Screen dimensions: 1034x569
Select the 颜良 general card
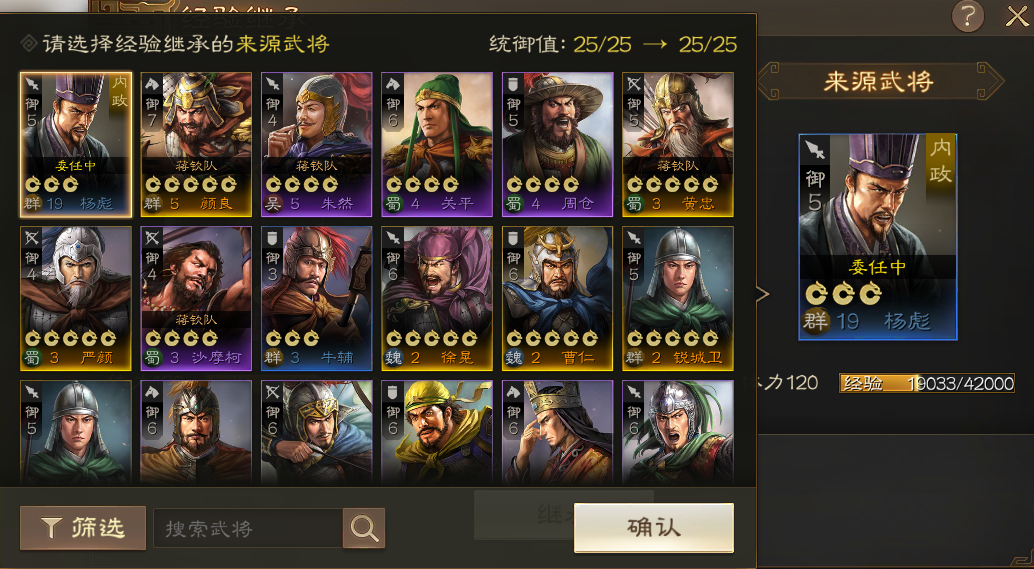[x=197, y=144]
